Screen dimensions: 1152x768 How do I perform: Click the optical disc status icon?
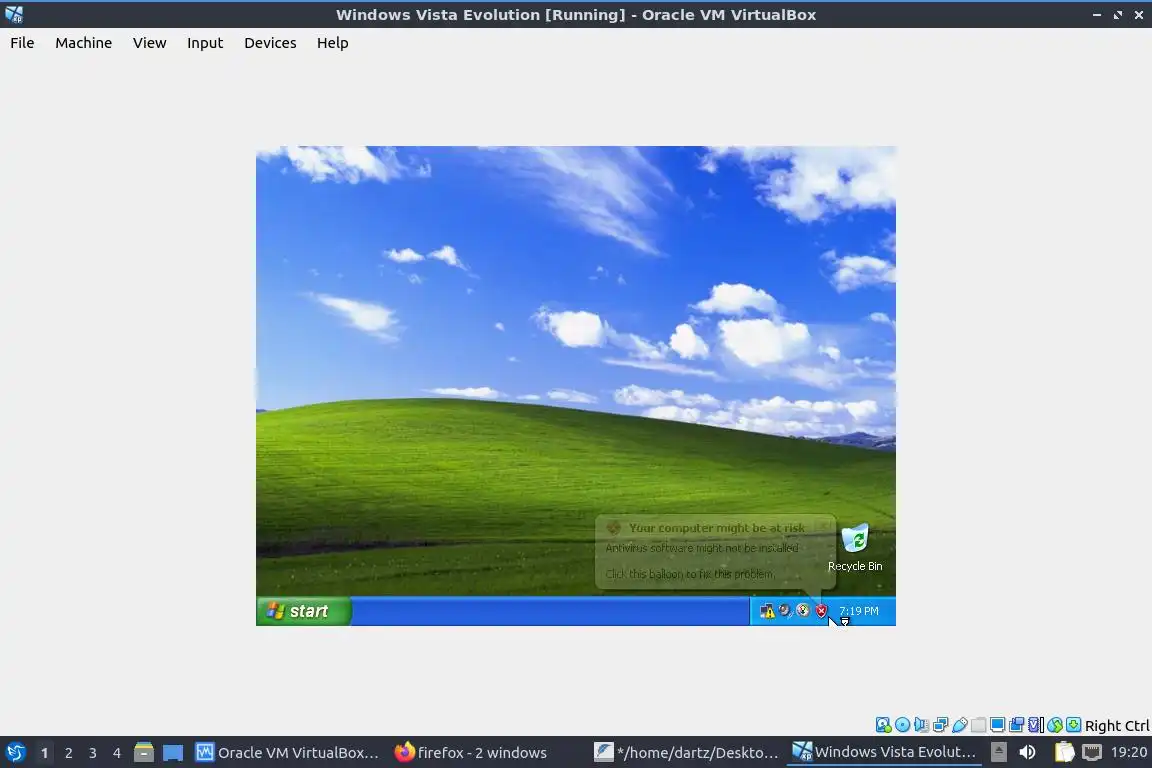click(x=902, y=725)
